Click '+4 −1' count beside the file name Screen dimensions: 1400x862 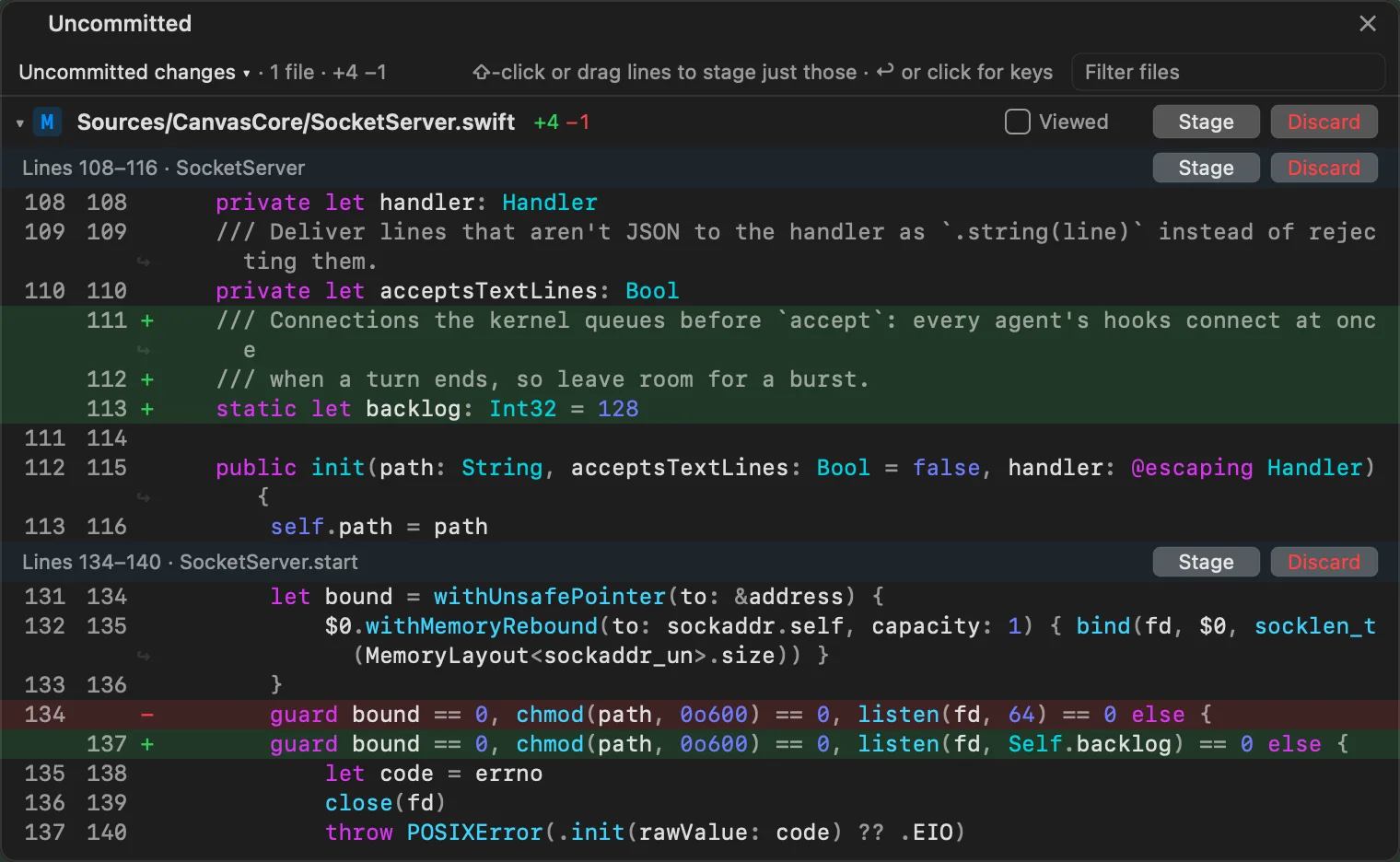click(x=561, y=122)
